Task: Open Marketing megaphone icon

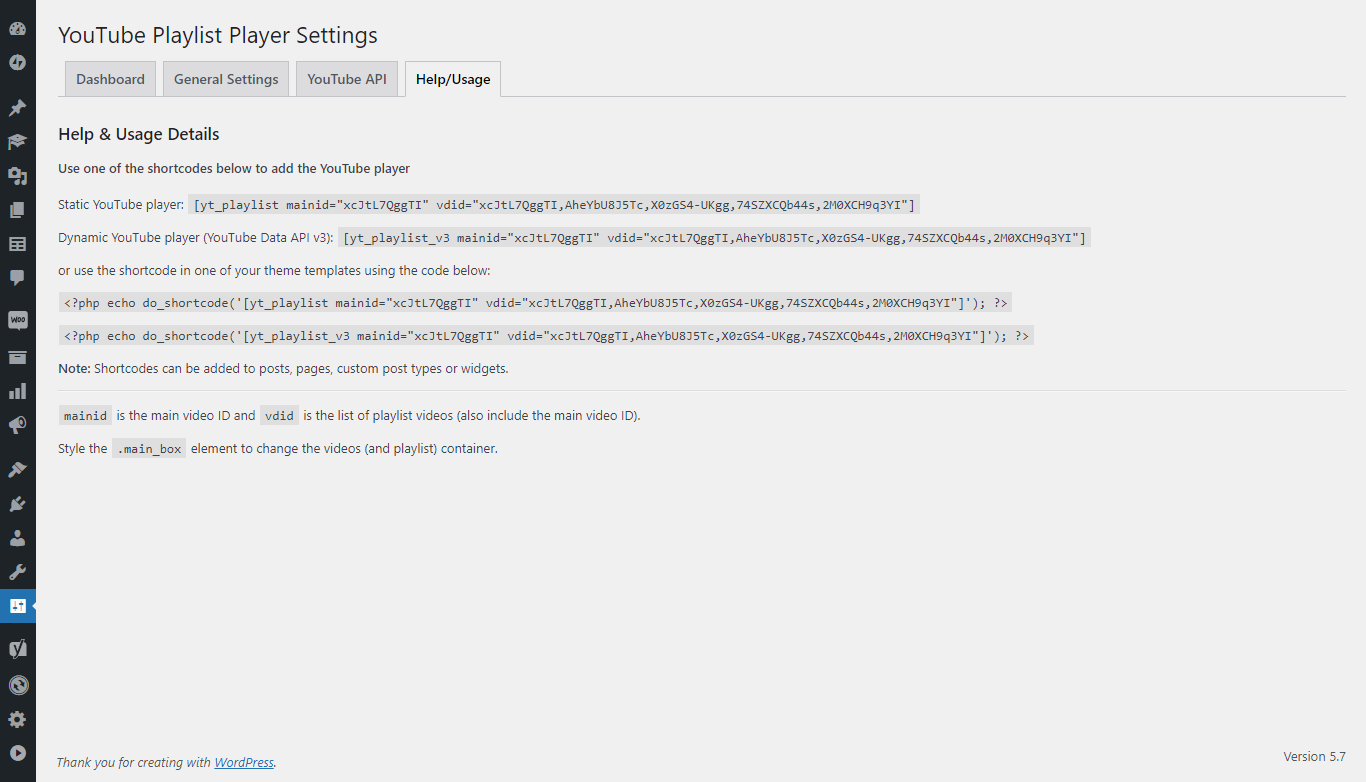Action: [x=18, y=425]
